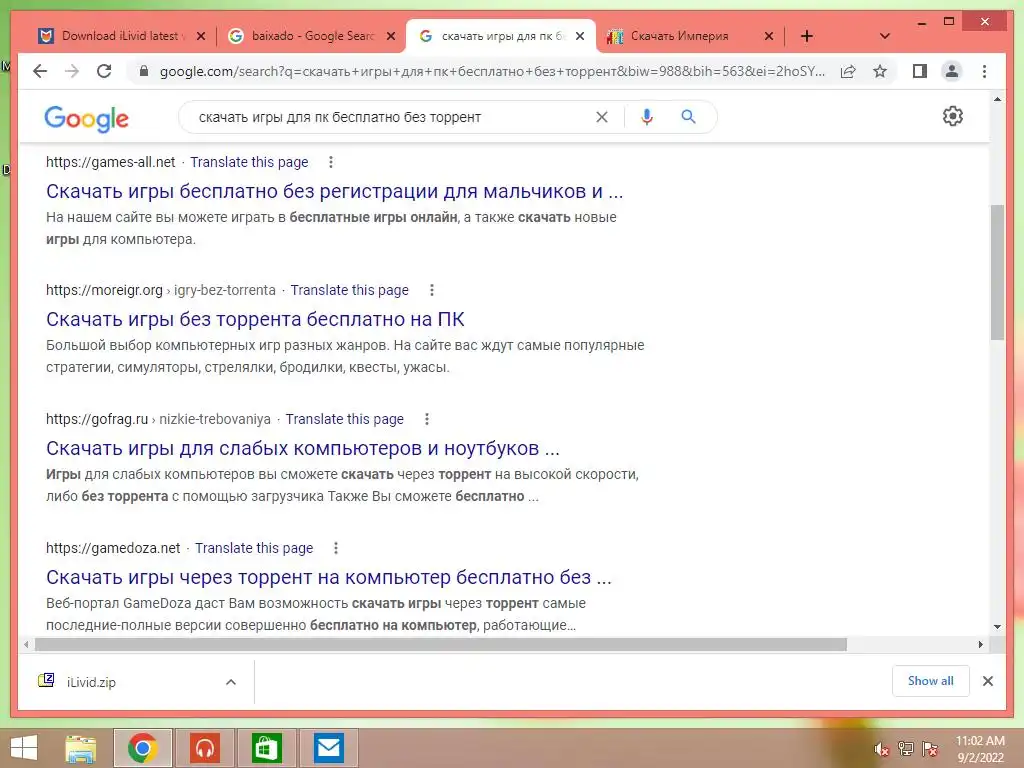This screenshot has height=768, width=1024.
Task: Close the active скачать игры tab
Action: click(579, 37)
